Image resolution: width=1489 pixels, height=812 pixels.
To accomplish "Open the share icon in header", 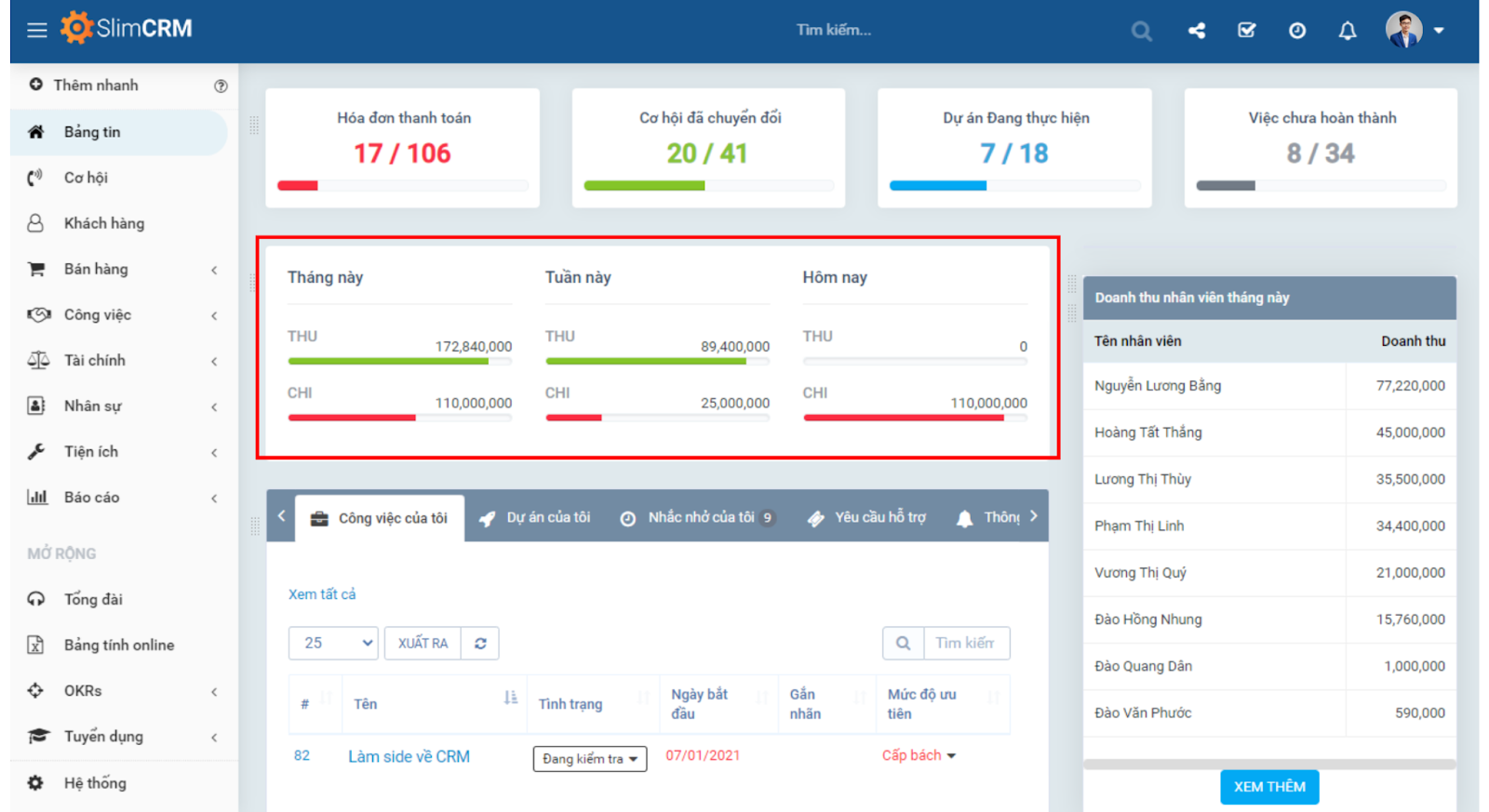I will point(1197,31).
